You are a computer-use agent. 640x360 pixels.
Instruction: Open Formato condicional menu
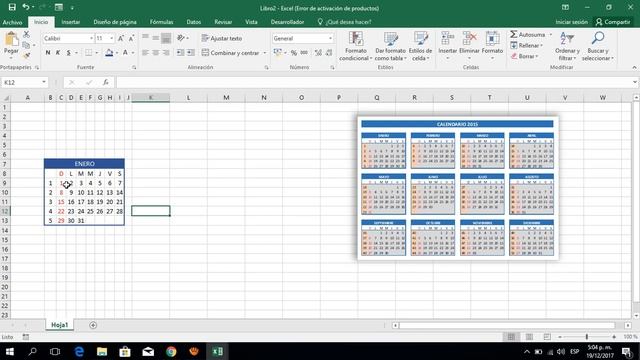[x=356, y=46]
